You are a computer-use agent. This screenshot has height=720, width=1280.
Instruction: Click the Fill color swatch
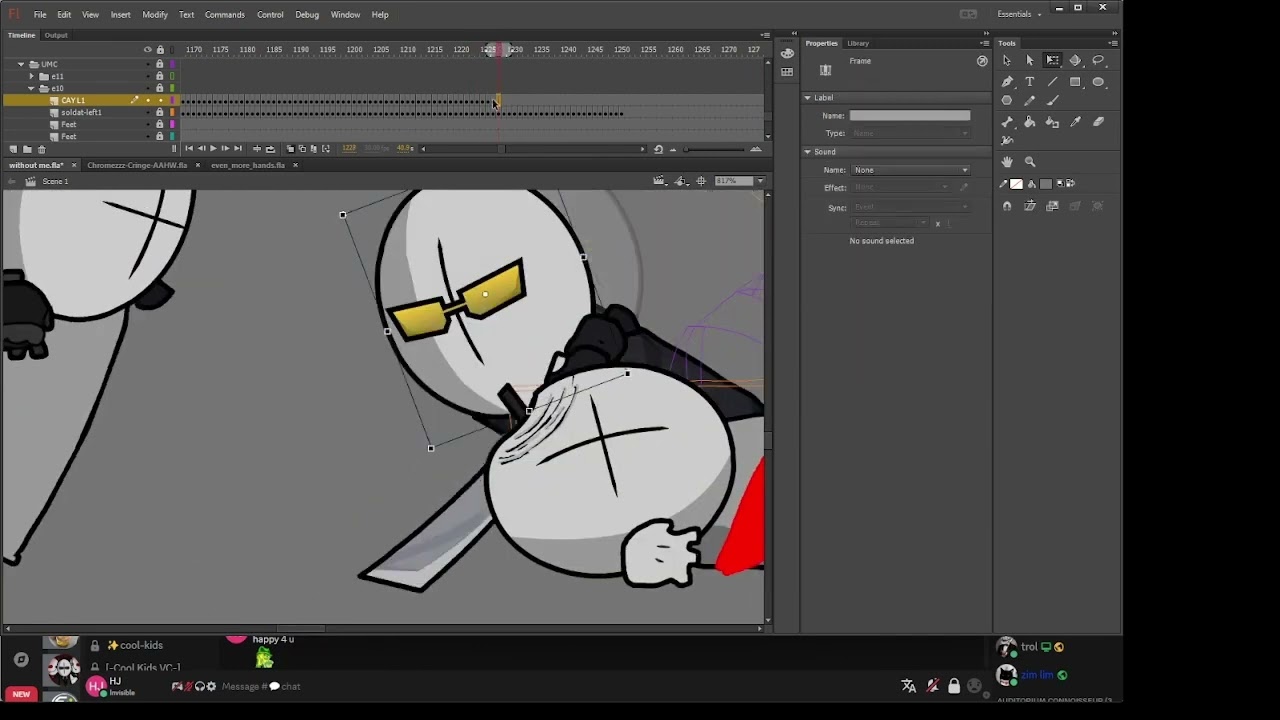[1046, 184]
